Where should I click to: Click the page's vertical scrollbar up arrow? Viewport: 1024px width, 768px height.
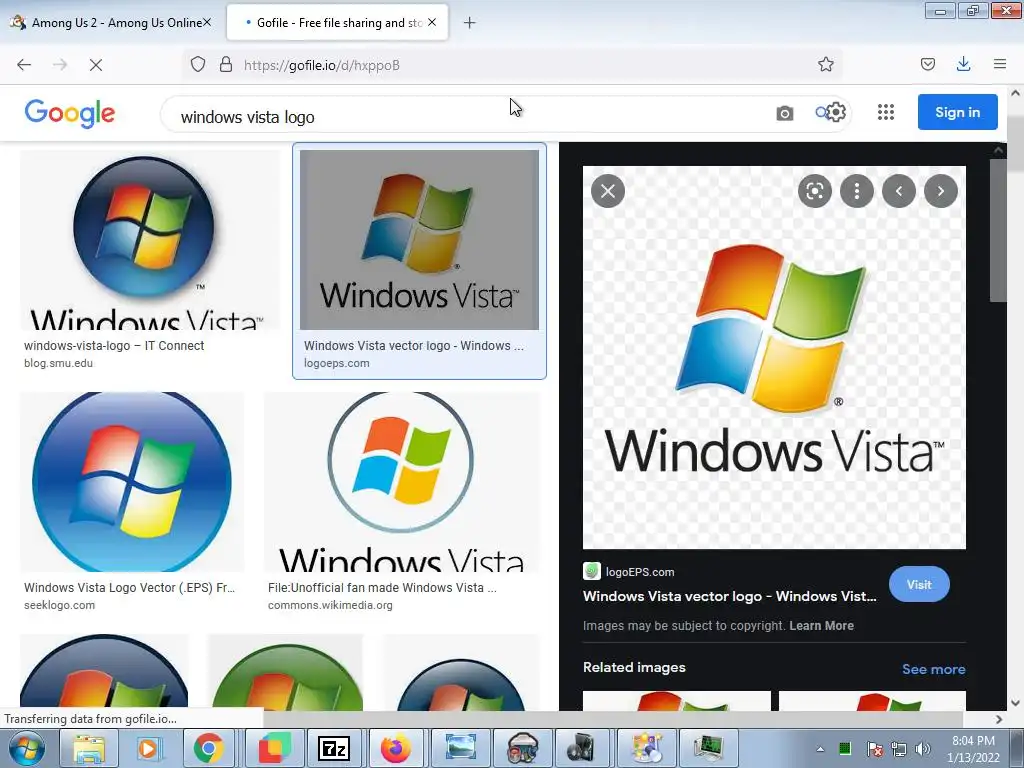tap(1015, 93)
